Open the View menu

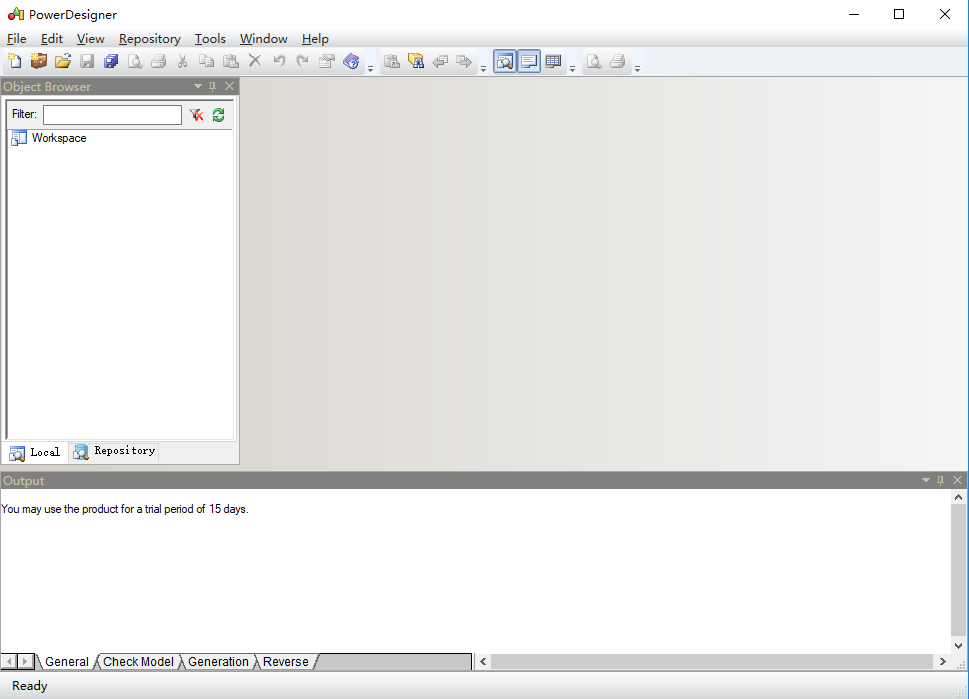click(90, 39)
